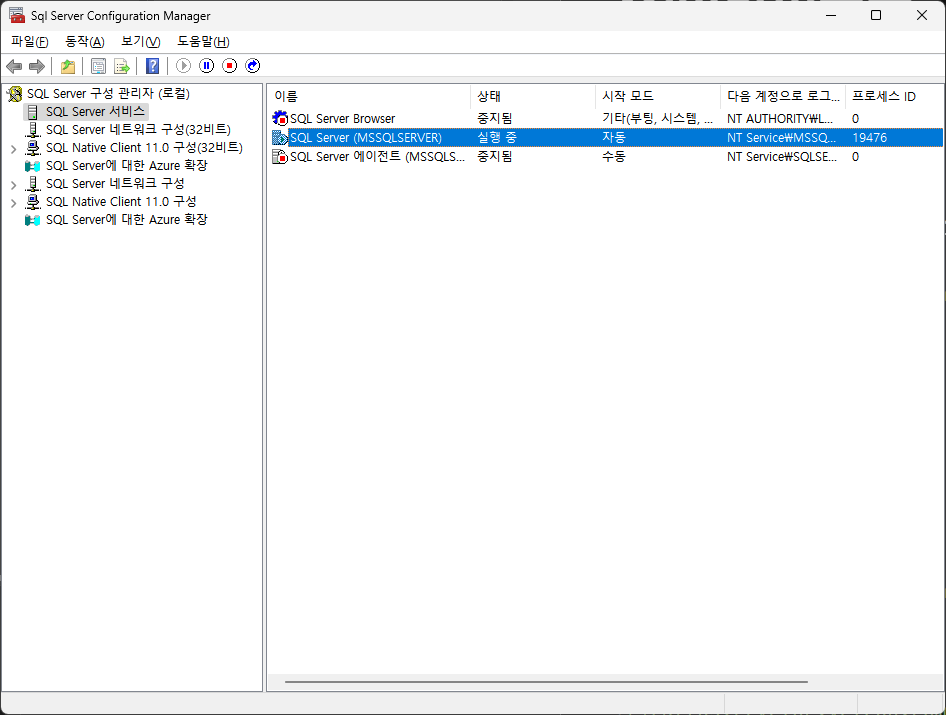
Task: Click the Export List toolbar icon
Action: (122, 66)
